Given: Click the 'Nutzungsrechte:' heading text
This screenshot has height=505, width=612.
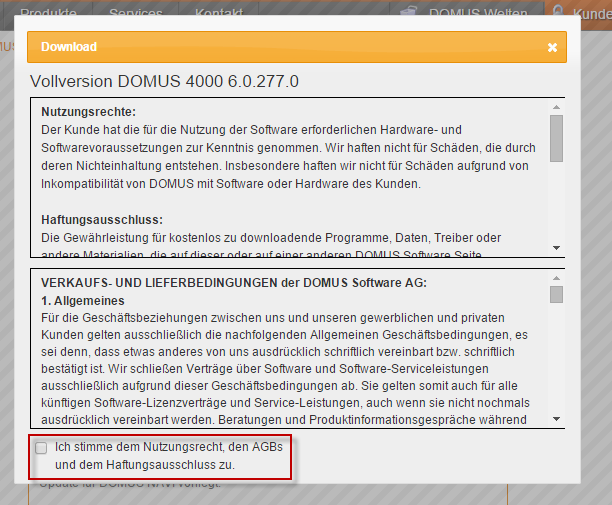Looking at the screenshot, I should pyautogui.click(x=89, y=112).
